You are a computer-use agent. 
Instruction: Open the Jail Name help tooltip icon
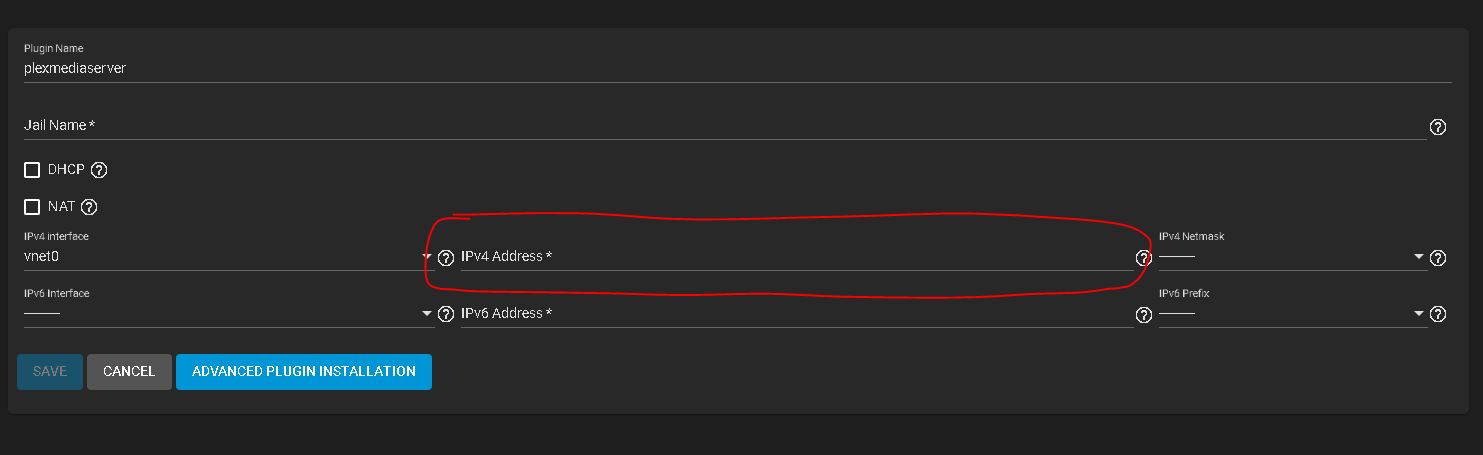pyautogui.click(x=1438, y=127)
